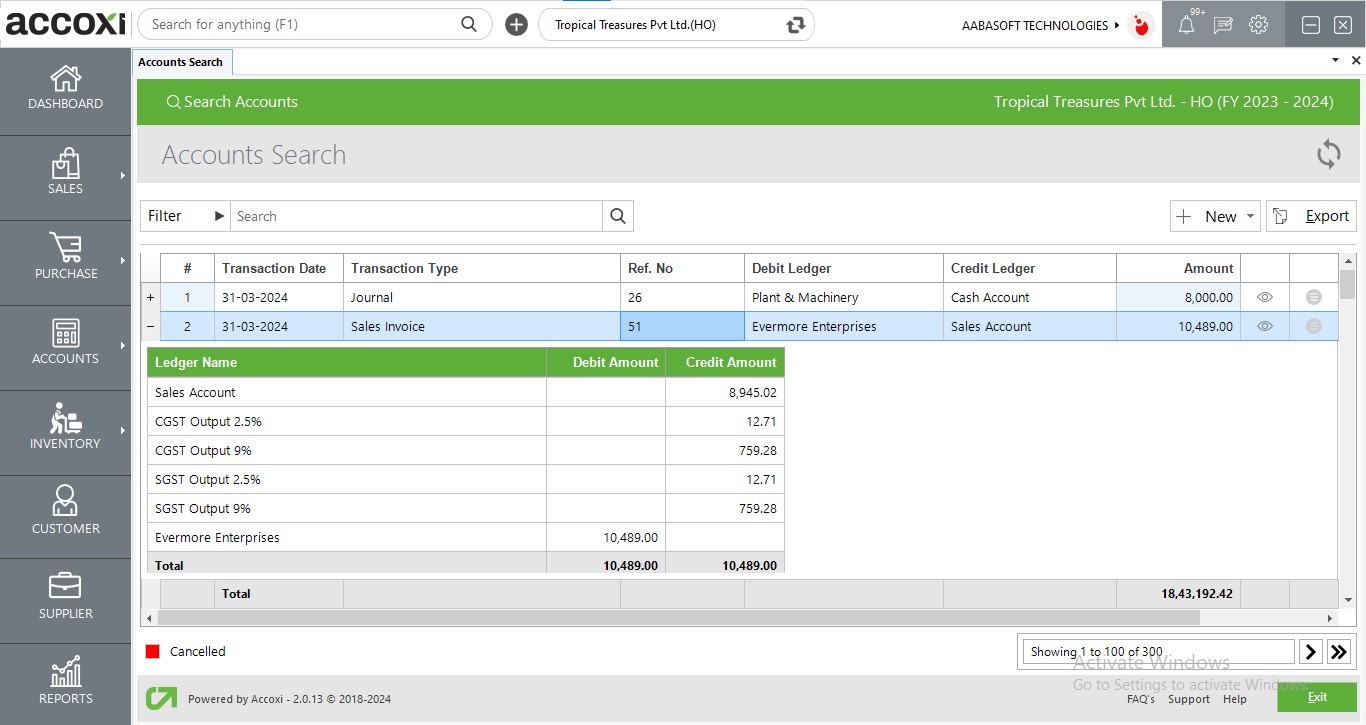Open the Accounts module in sidebar
The image size is (1366, 725).
[x=65, y=347]
